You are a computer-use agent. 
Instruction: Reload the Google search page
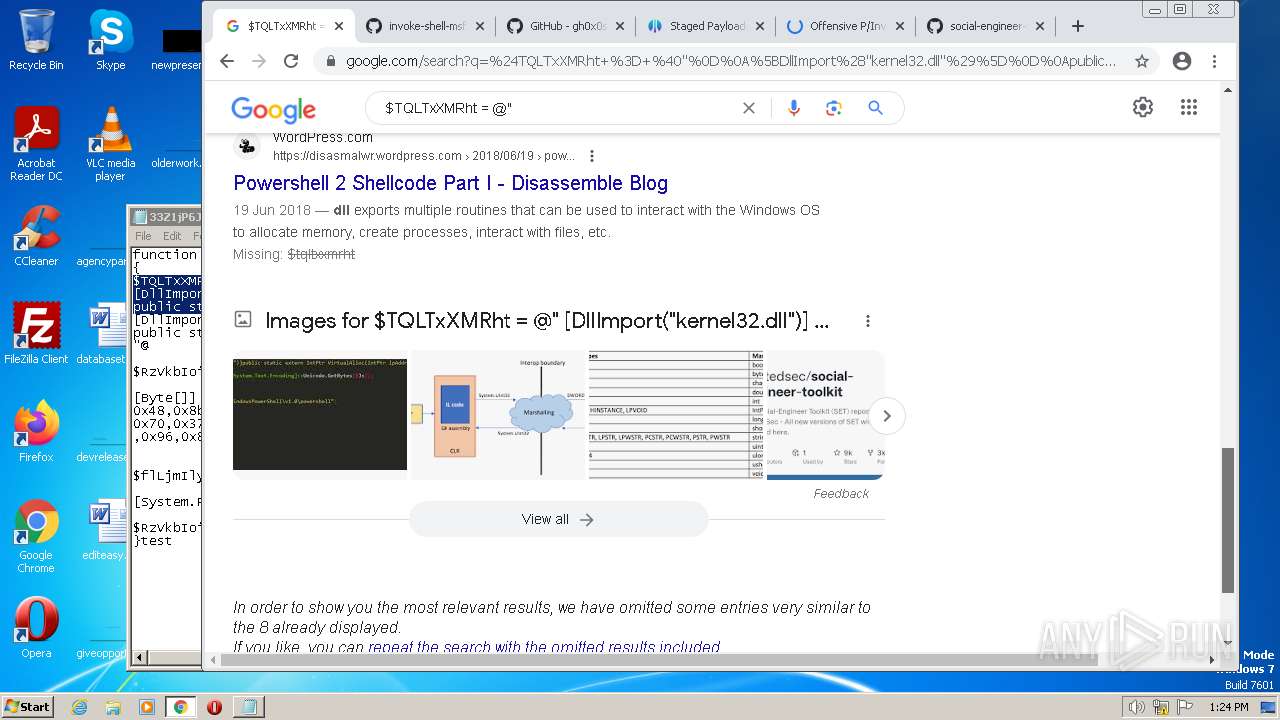point(291,61)
